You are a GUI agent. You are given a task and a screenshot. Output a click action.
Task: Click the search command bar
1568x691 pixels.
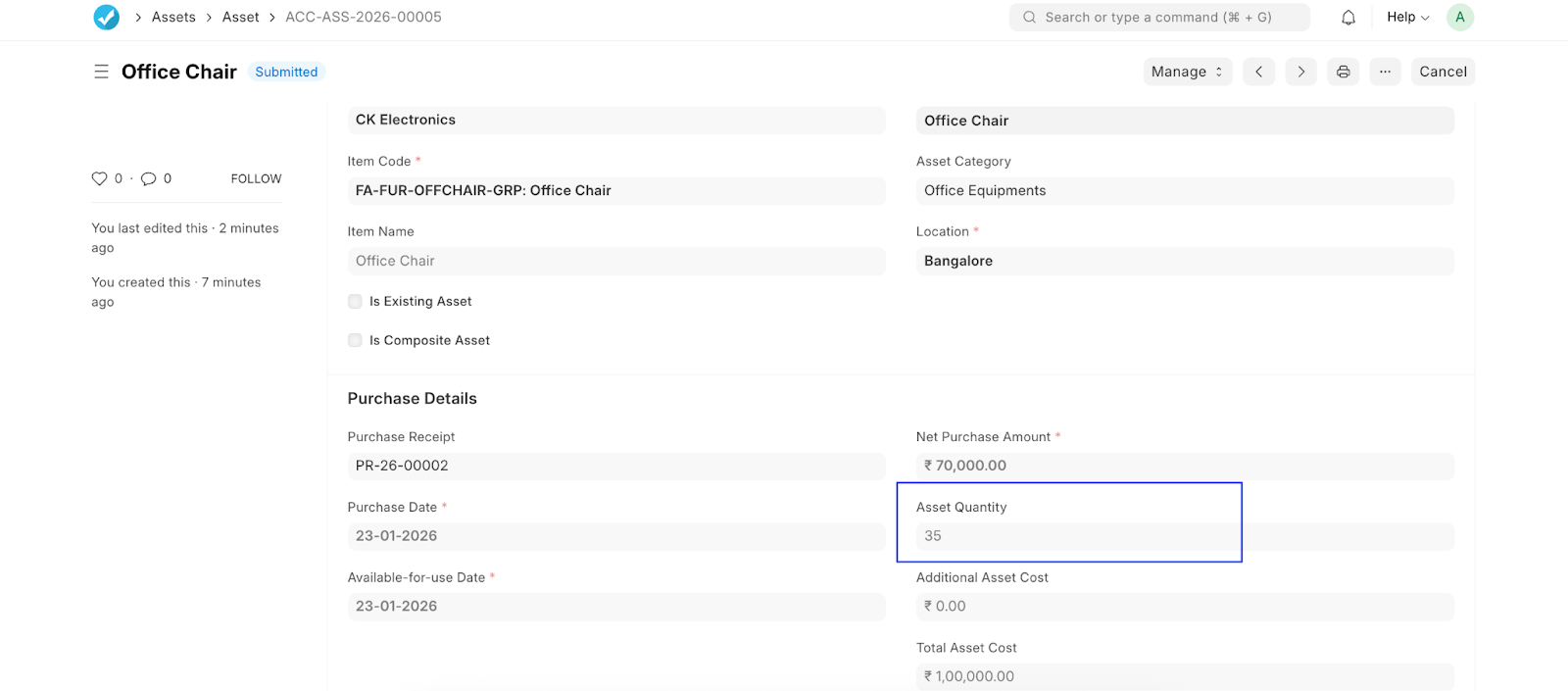pyautogui.click(x=1158, y=17)
